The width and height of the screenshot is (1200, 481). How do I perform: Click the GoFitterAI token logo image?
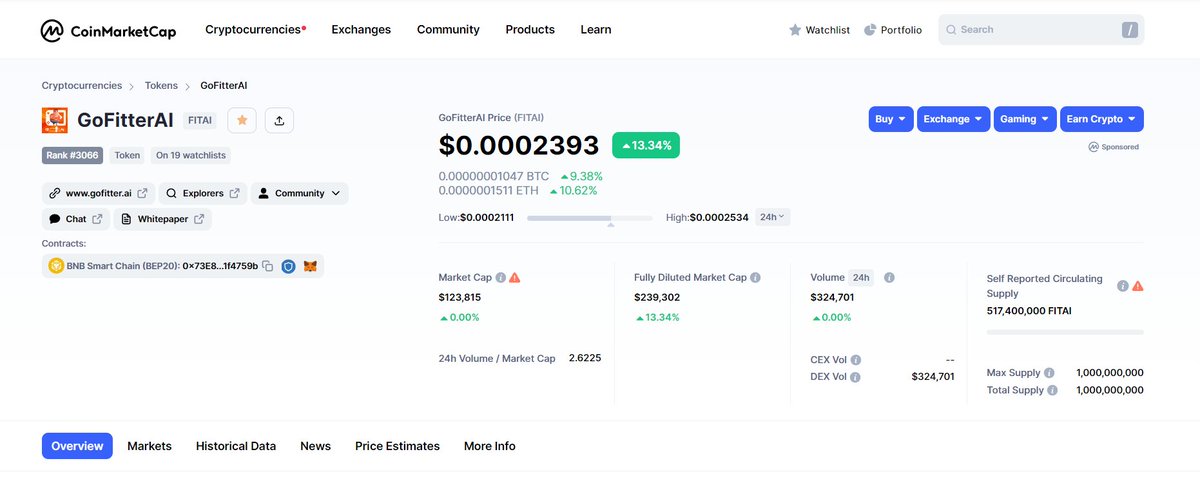pyautogui.click(x=55, y=120)
